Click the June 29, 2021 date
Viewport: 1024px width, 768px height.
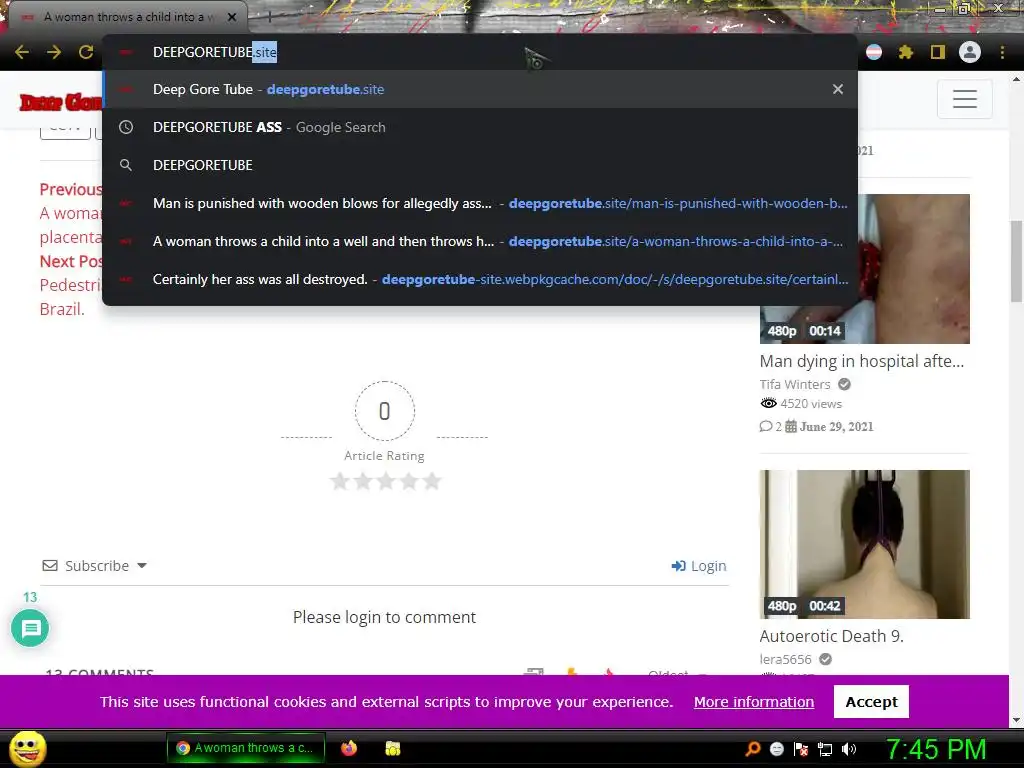tap(836, 426)
